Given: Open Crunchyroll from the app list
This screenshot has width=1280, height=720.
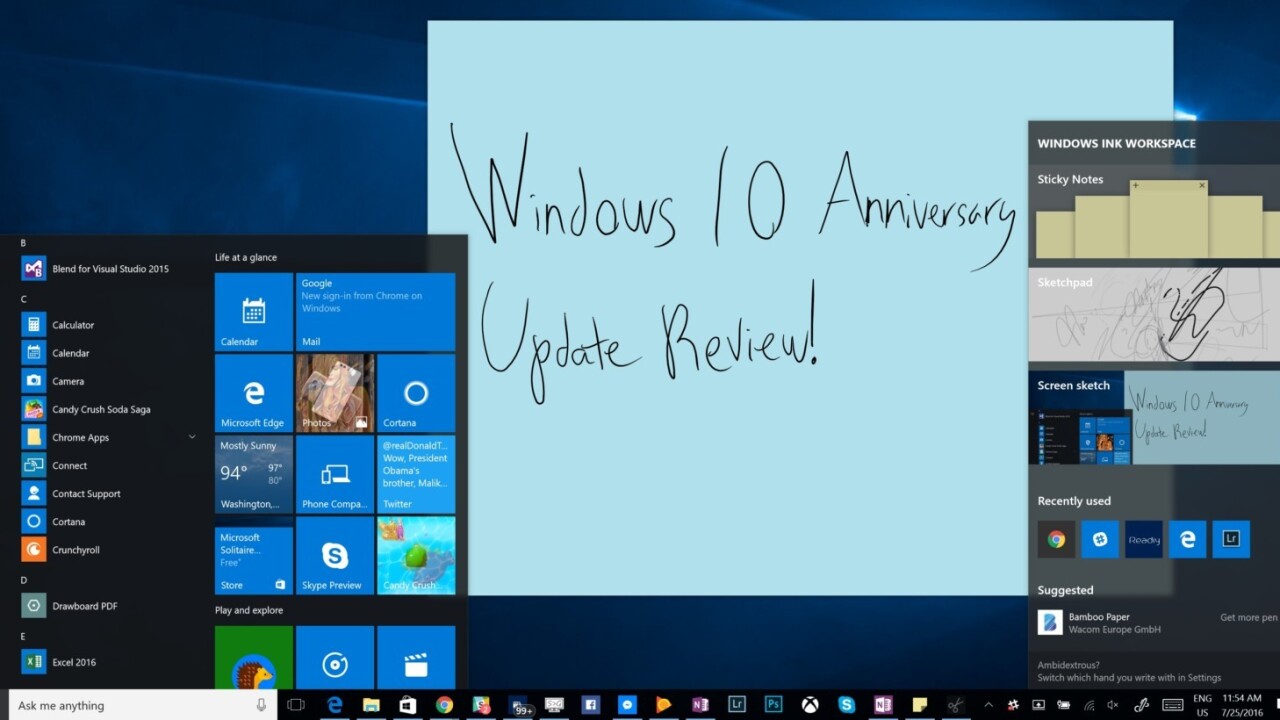Looking at the screenshot, I should click(x=76, y=550).
